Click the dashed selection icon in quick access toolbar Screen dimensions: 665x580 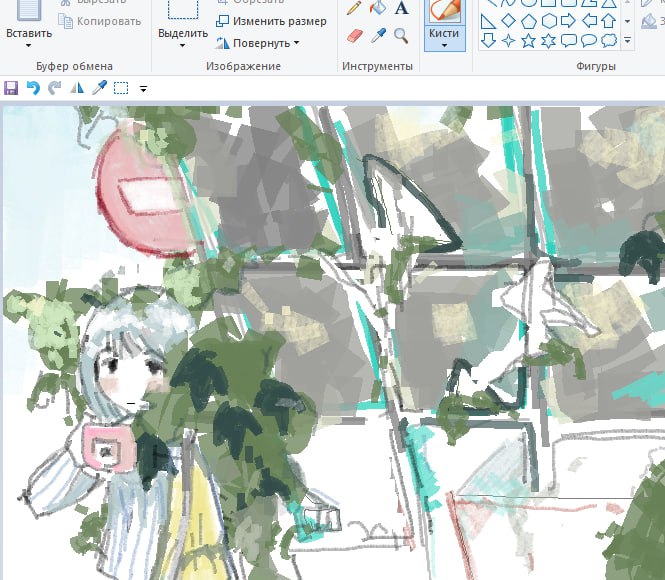point(121,88)
